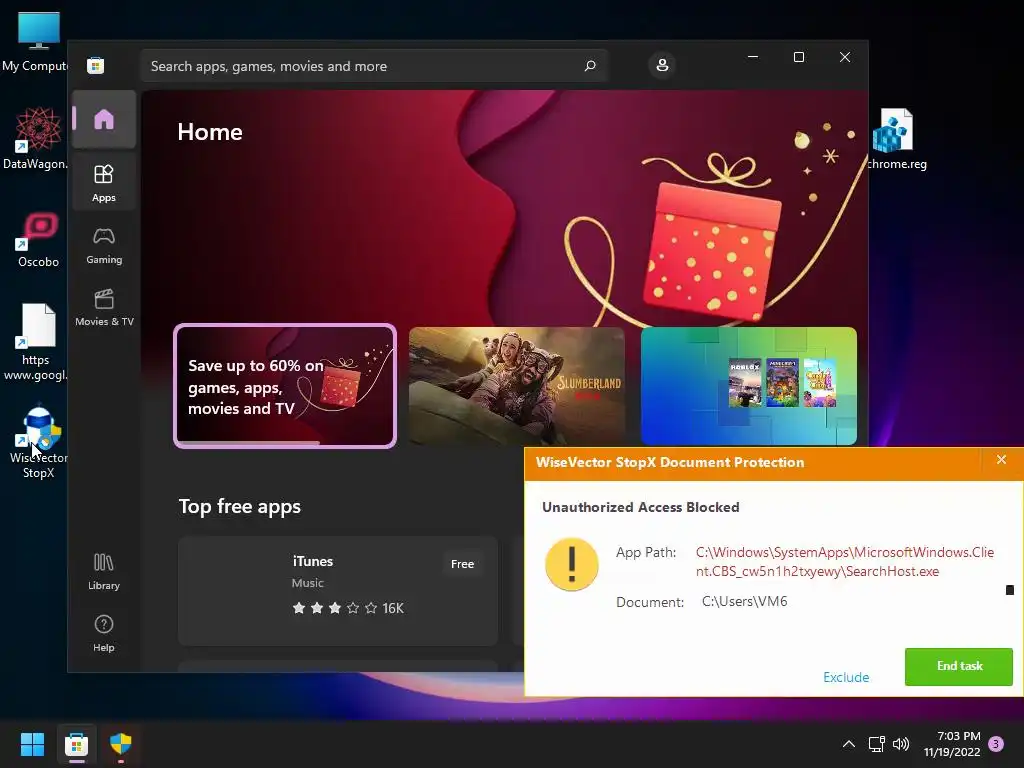The height and width of the screenshot is (768, 1024).
Task: Select the DataWagon desktop shortcut
Action: [x=37, y=138]
